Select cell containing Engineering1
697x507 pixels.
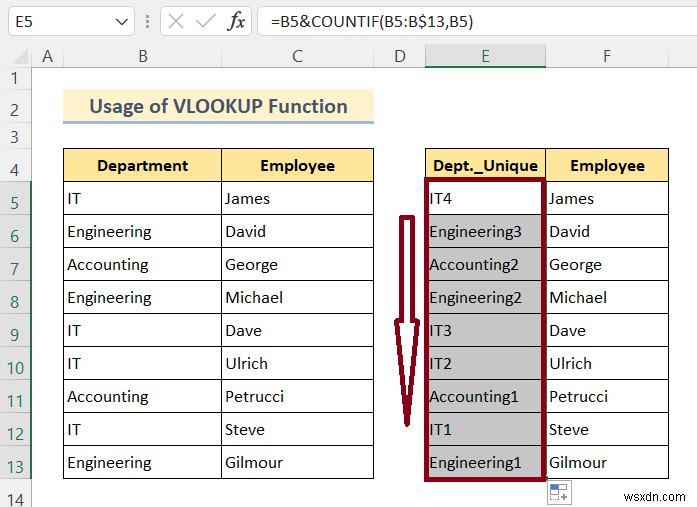point(485,463)
